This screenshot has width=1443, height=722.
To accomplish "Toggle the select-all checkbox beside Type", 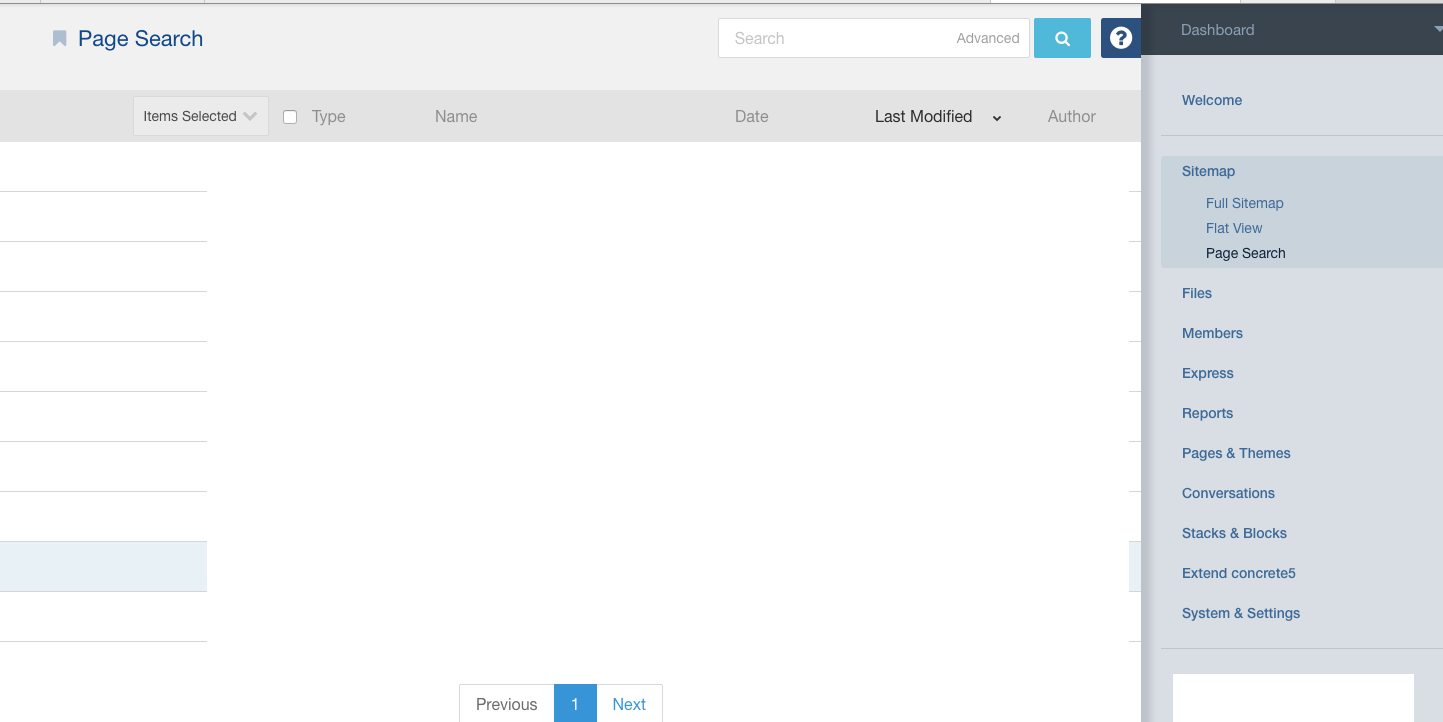I will (290, 117).
